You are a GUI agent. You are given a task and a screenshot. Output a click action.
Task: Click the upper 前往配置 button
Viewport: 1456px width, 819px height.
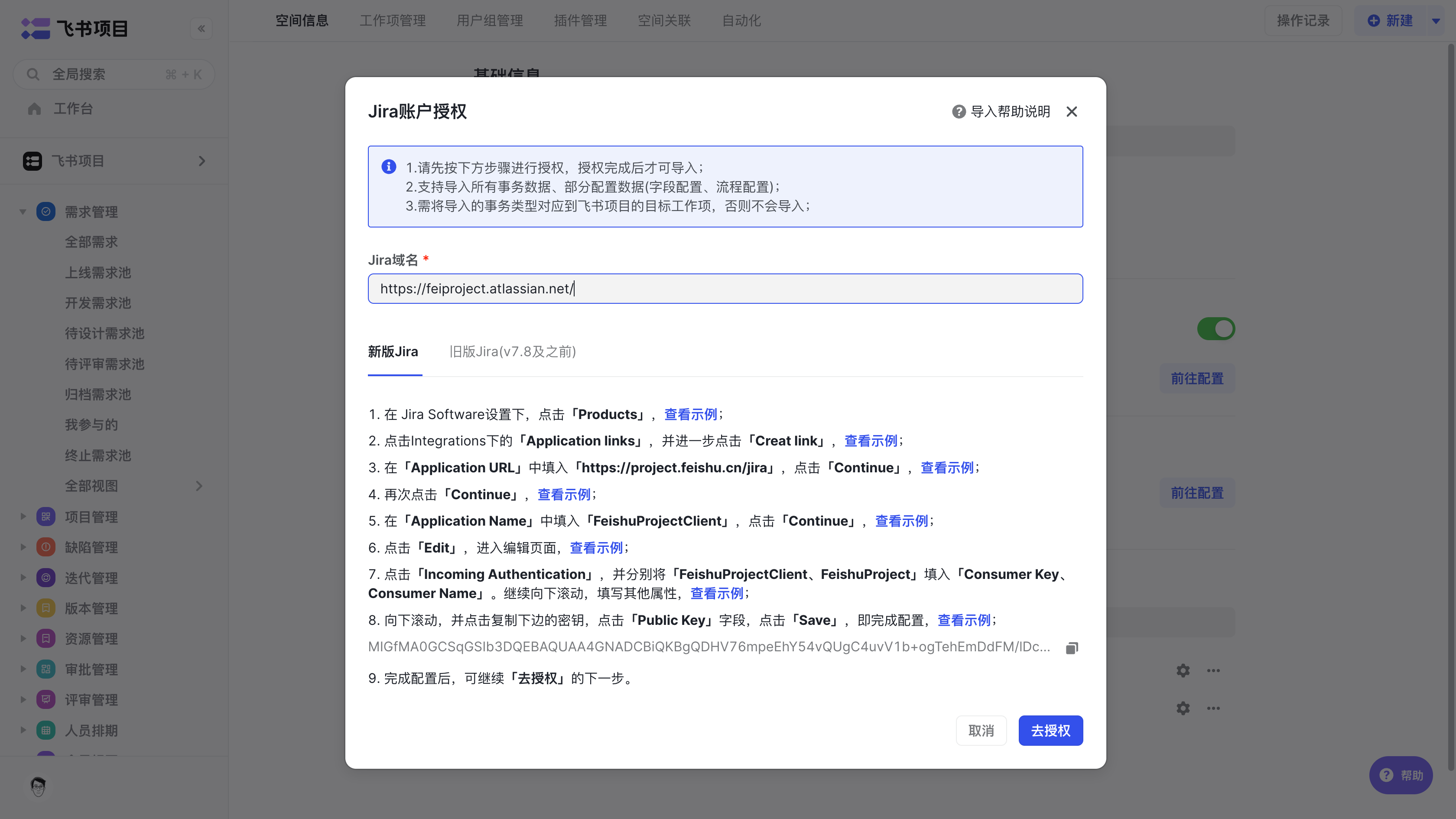coord(1197,379)
